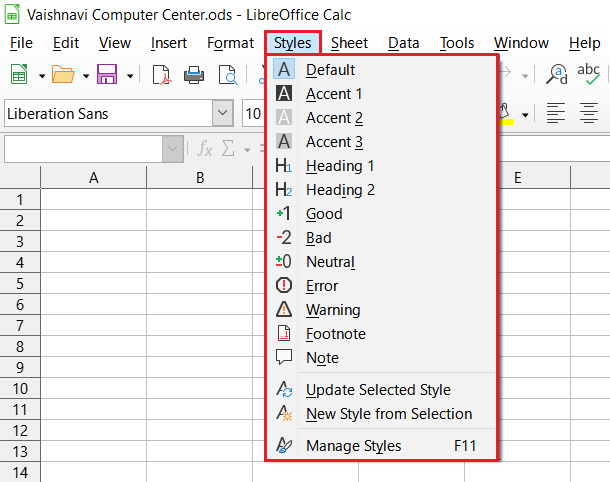The height and width of the screenshot is (482, 610).
Task: Apply the Good cell style
Action: pyautogui.click(x=381, y=214)
